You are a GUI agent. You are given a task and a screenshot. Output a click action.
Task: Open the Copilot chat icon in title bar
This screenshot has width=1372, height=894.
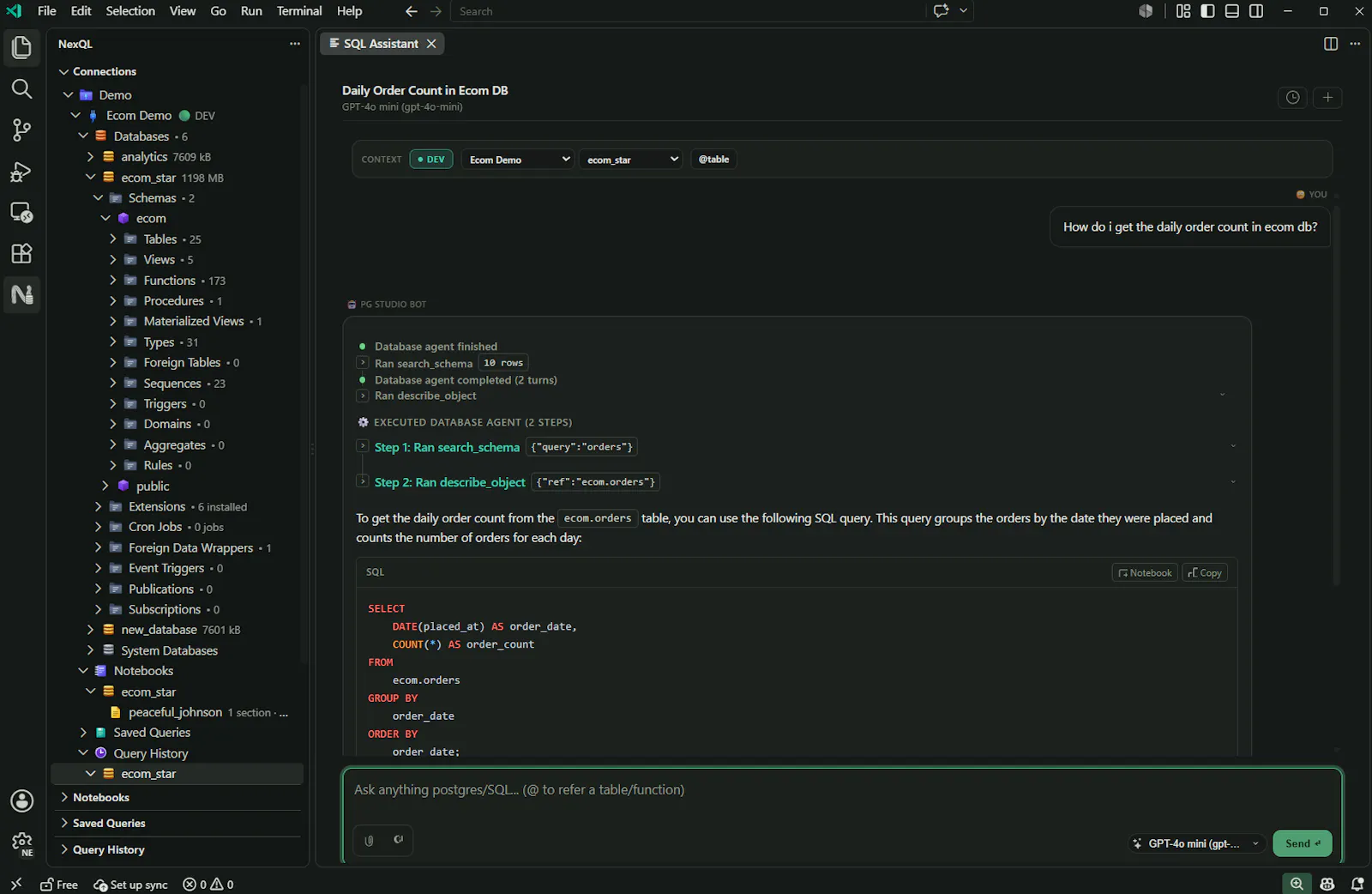(941, 11)
